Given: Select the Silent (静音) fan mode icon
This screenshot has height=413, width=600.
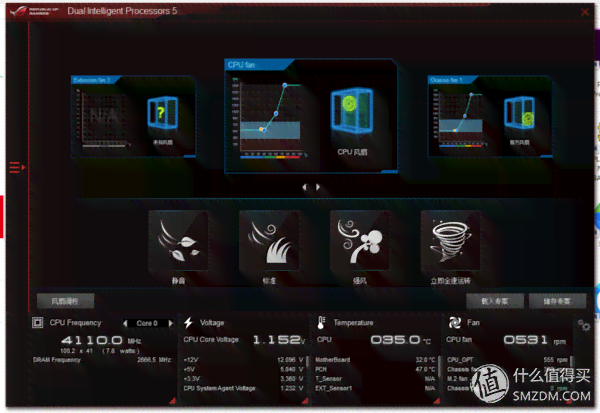Looking at the screenshot, I should [178, 241].
